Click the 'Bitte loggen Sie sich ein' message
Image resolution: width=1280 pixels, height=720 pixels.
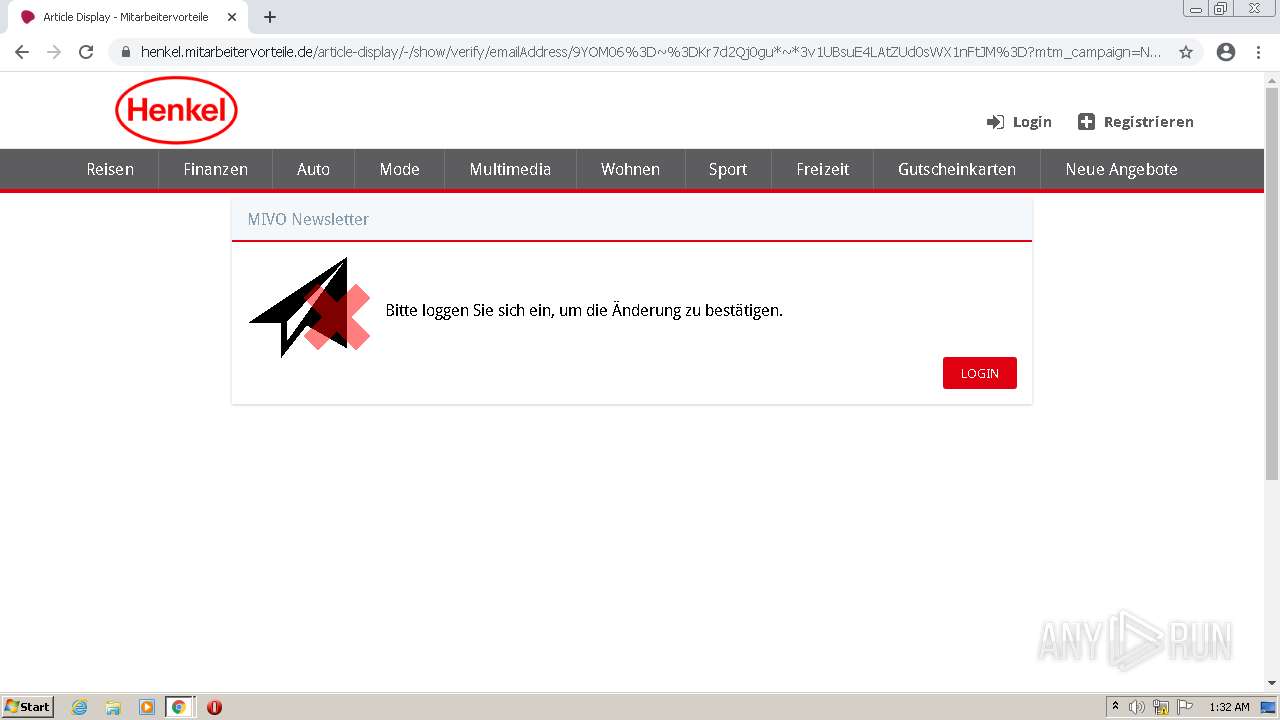(584, 310)
